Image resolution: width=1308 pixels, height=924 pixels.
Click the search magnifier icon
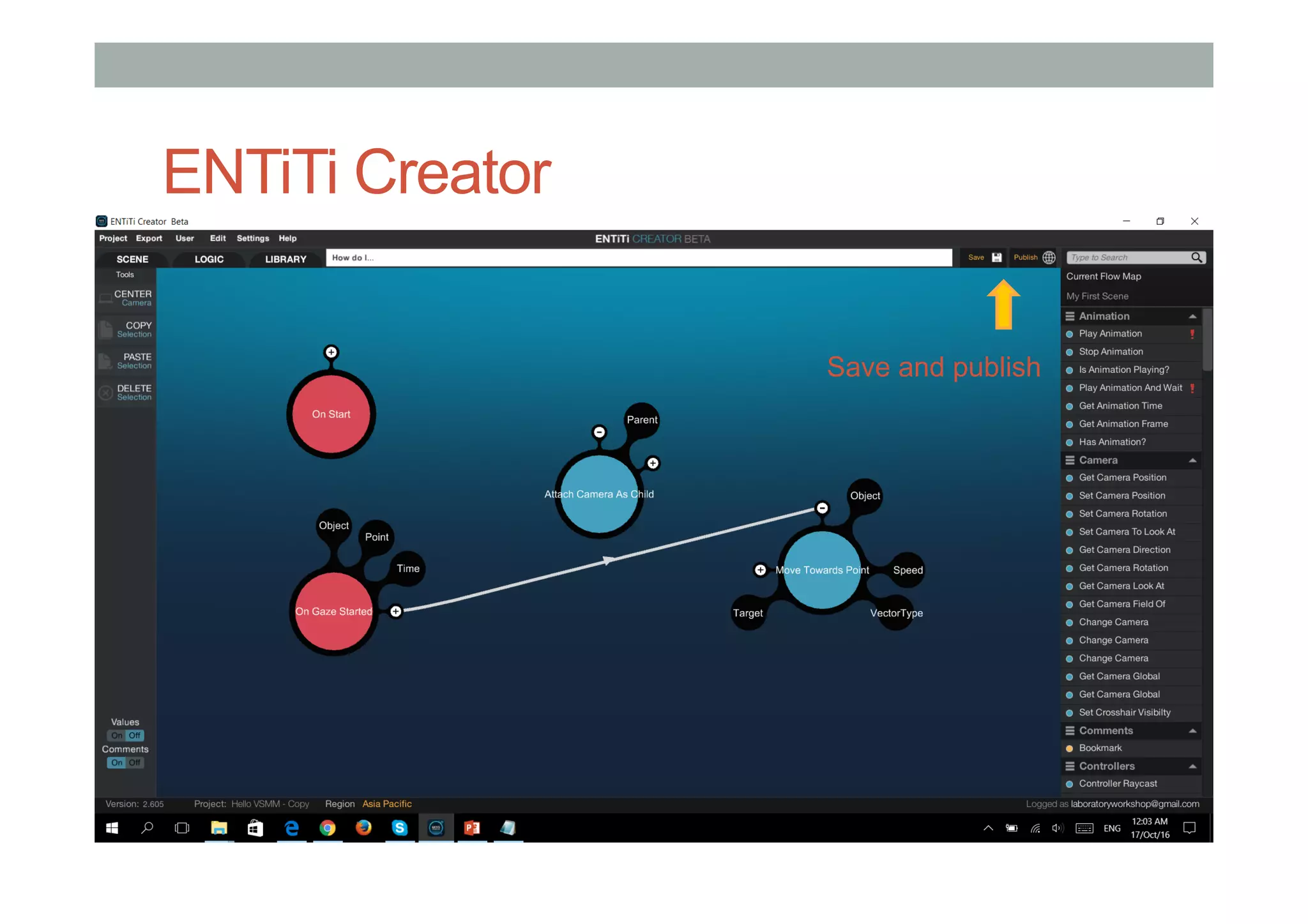point(1196,257)
